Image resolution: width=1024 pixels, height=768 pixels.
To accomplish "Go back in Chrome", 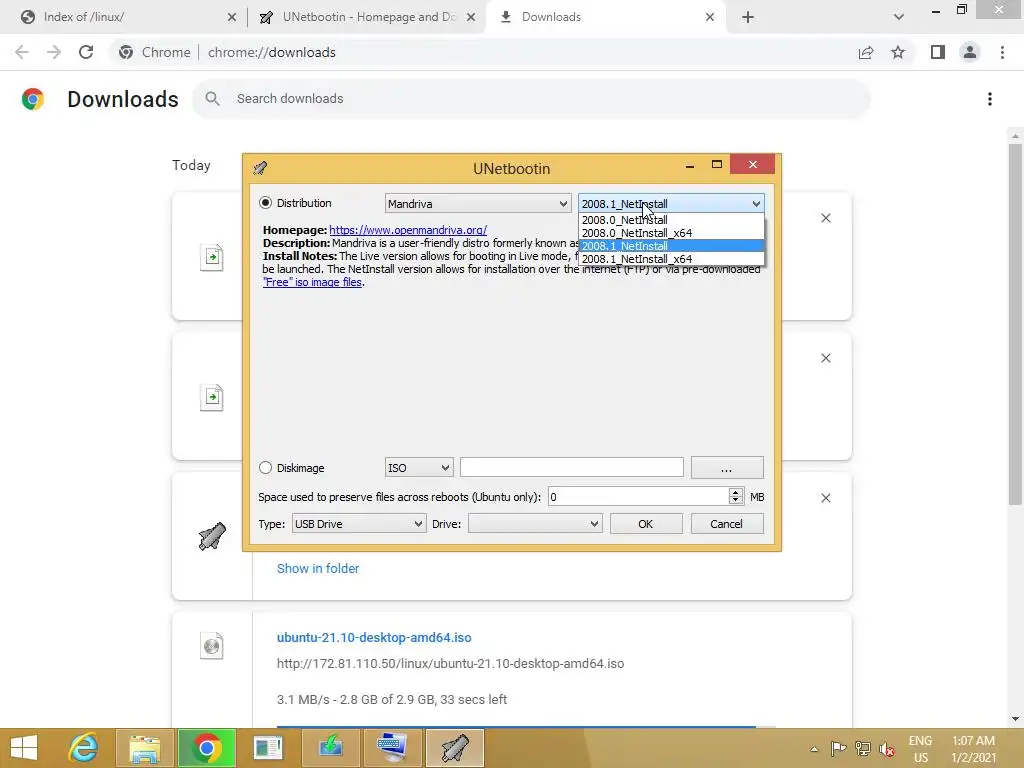I will coord(22,52).
